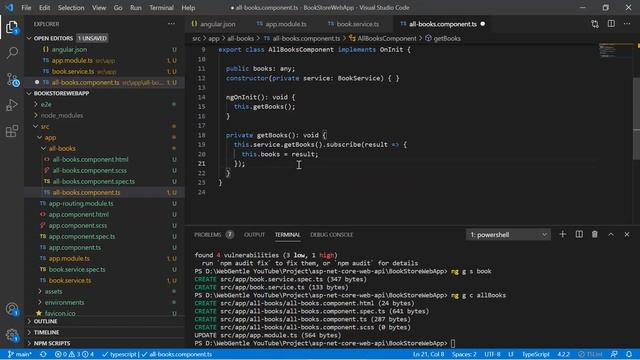640x360 pixels.
Task: Click the main branch indicator in status bar
Action: 20,354
